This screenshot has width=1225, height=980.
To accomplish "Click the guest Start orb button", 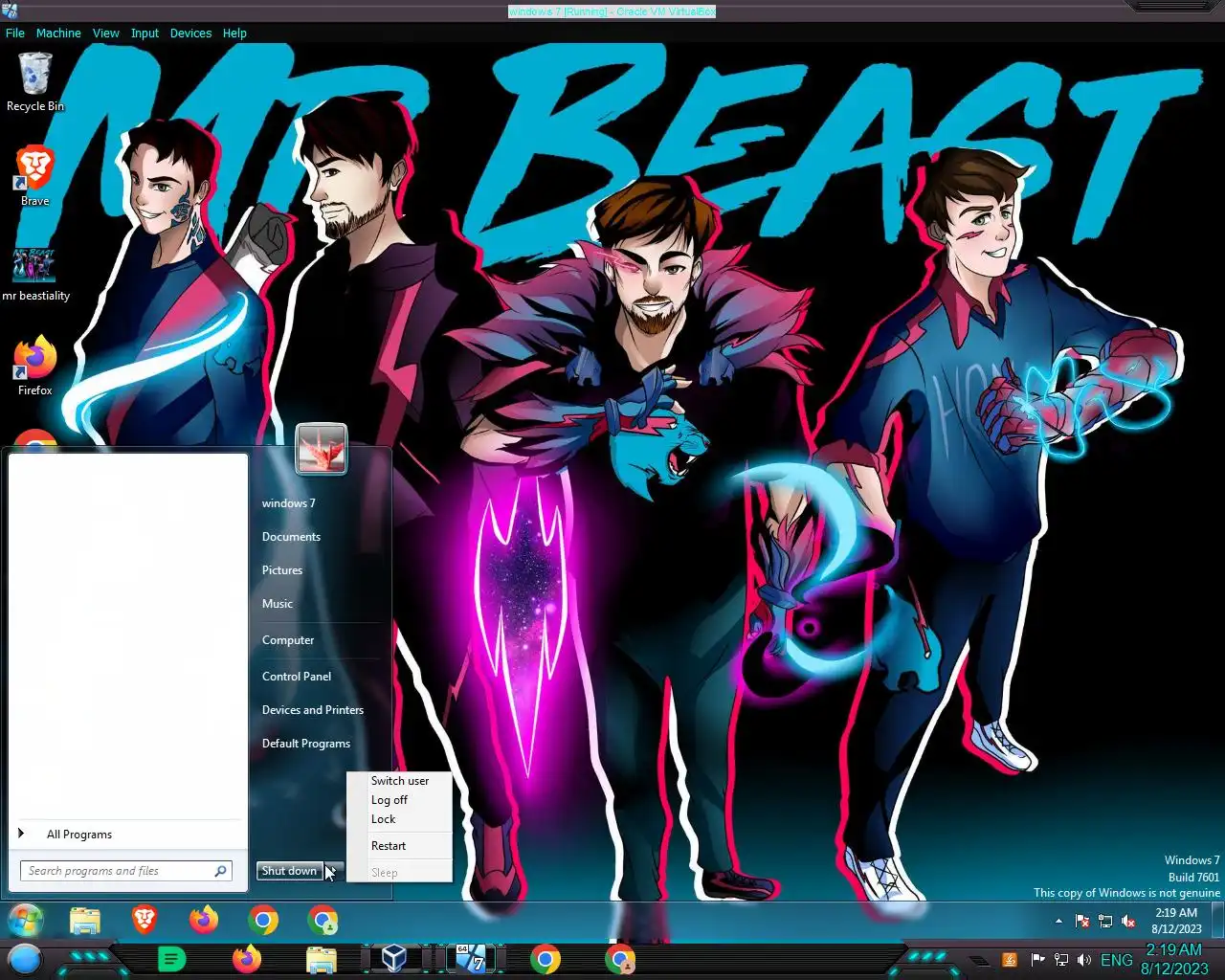I will [26, 921].
